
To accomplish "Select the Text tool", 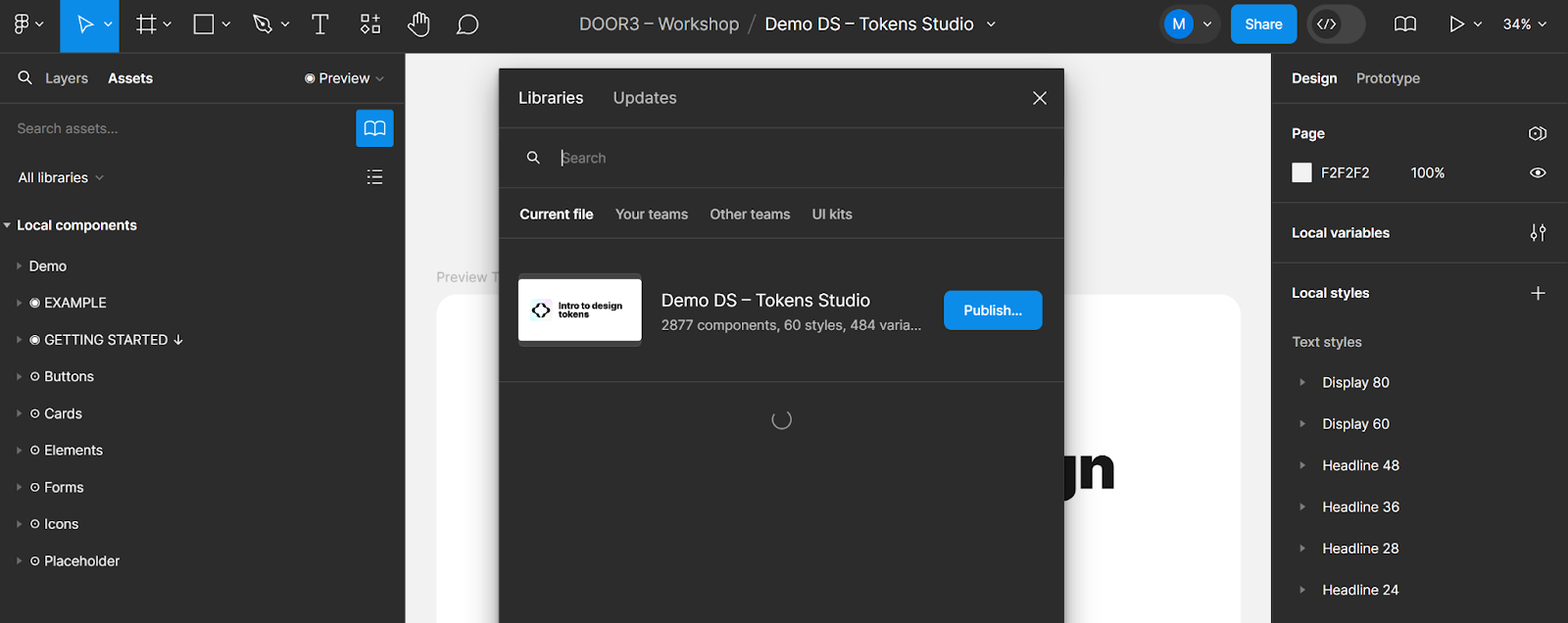I will [319, 24].
